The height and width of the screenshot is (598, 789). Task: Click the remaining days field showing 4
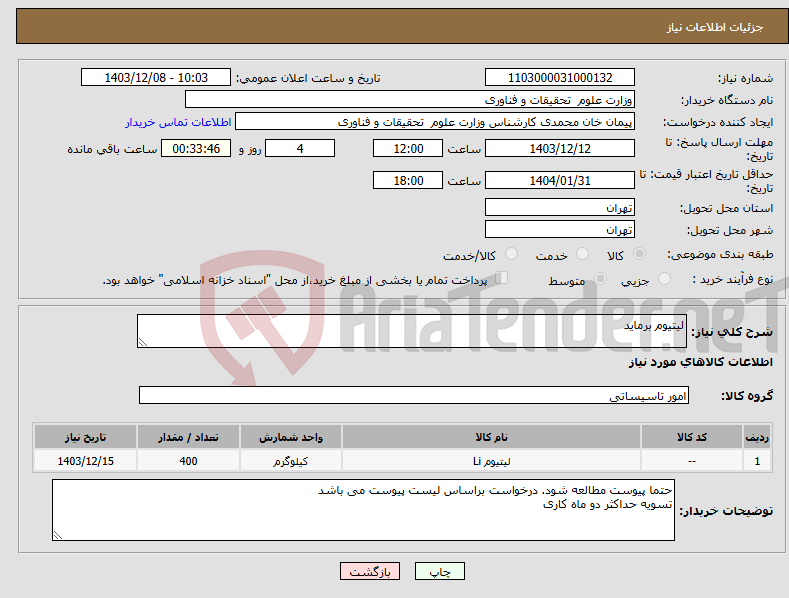click(300, 148)
